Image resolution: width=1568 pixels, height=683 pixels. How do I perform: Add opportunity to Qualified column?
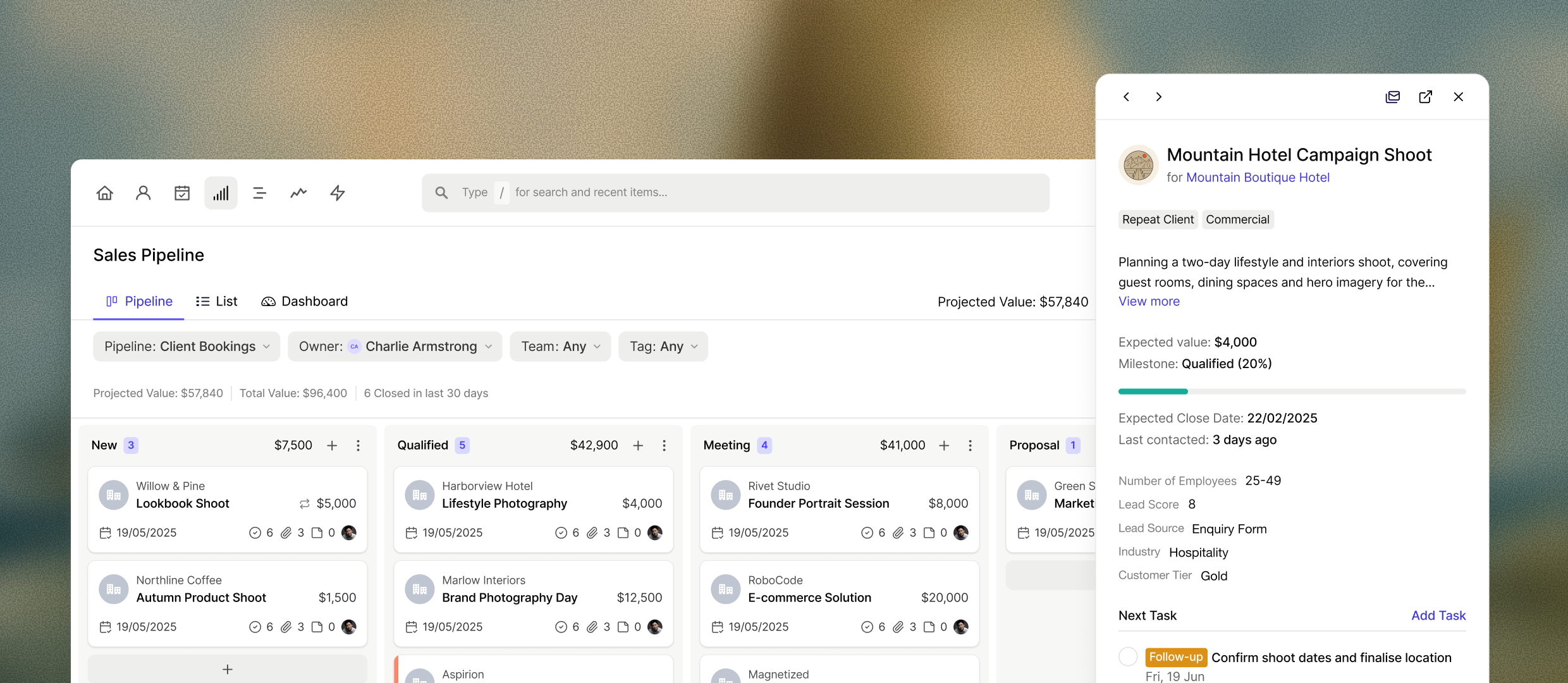pyautogui.click(x=638, y=446)
